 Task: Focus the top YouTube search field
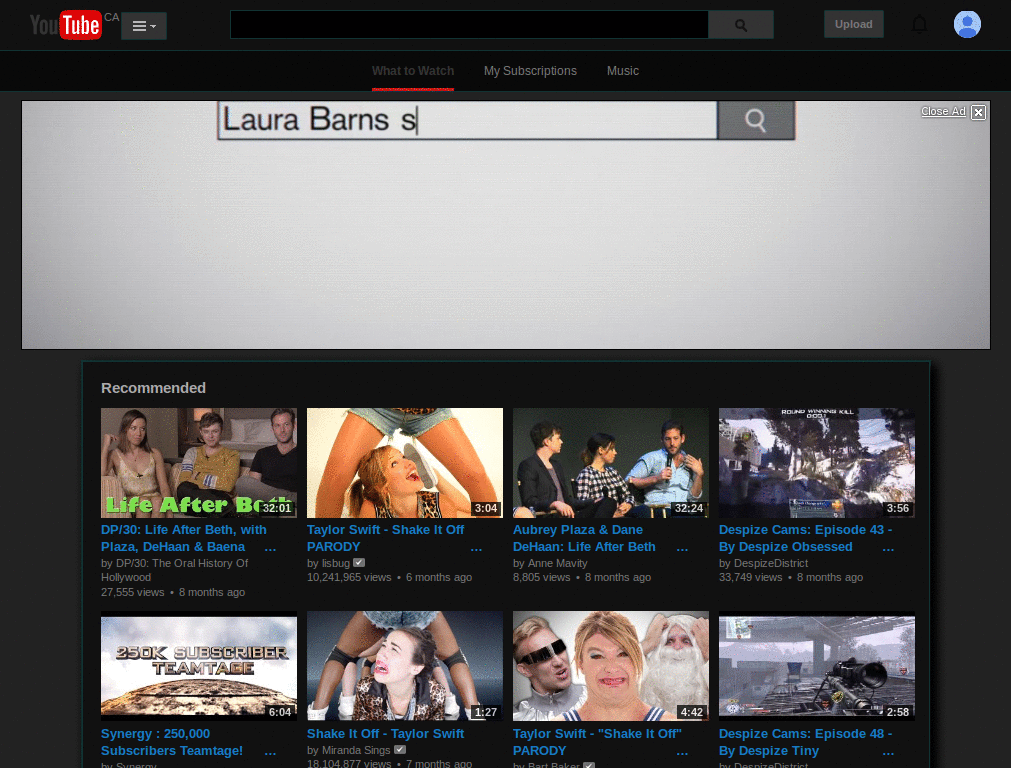click(x=469, y=25)
